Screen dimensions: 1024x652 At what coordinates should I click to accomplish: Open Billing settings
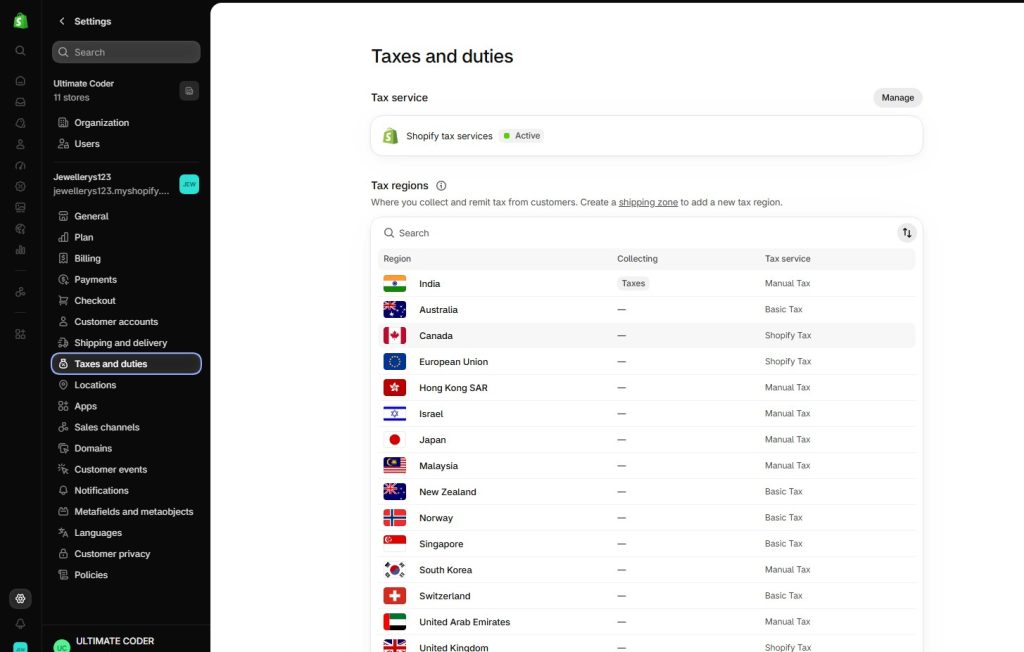126,258
